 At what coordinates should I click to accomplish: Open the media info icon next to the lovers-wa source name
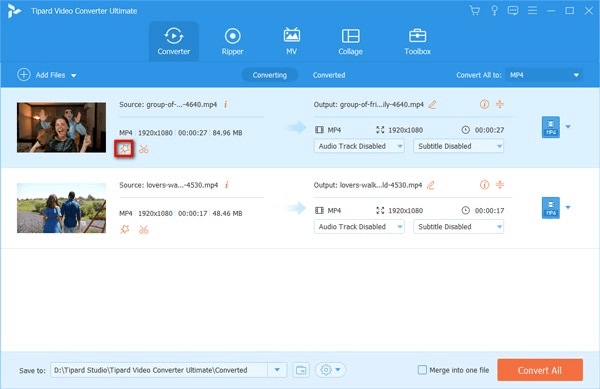pyautogui.click(x=227, y=185)
